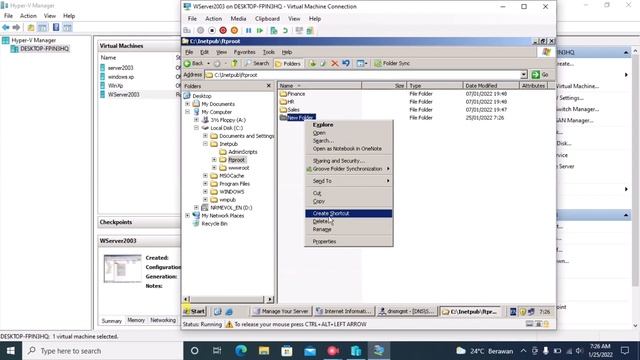Select server2003 in Hyper-V Virtual Machines list

(120, 68)
